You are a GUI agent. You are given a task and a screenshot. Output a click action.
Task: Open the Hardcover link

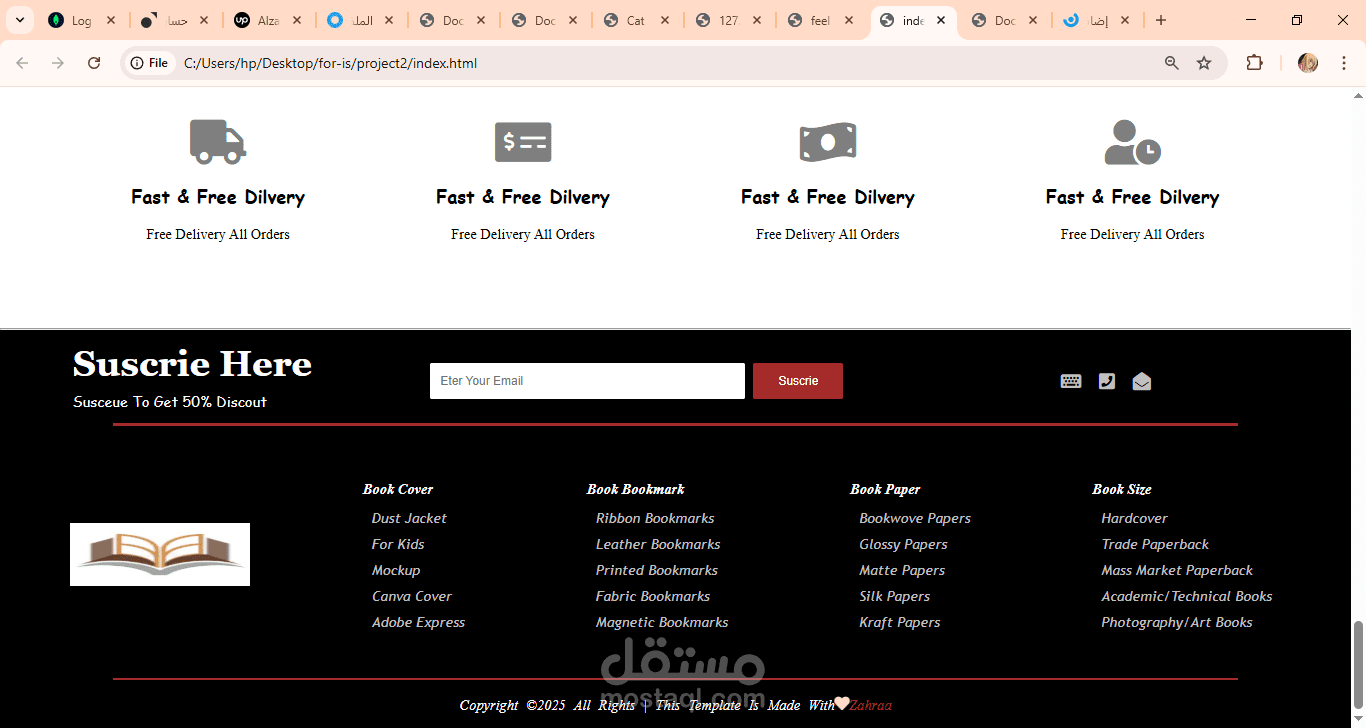[1134, 518]
